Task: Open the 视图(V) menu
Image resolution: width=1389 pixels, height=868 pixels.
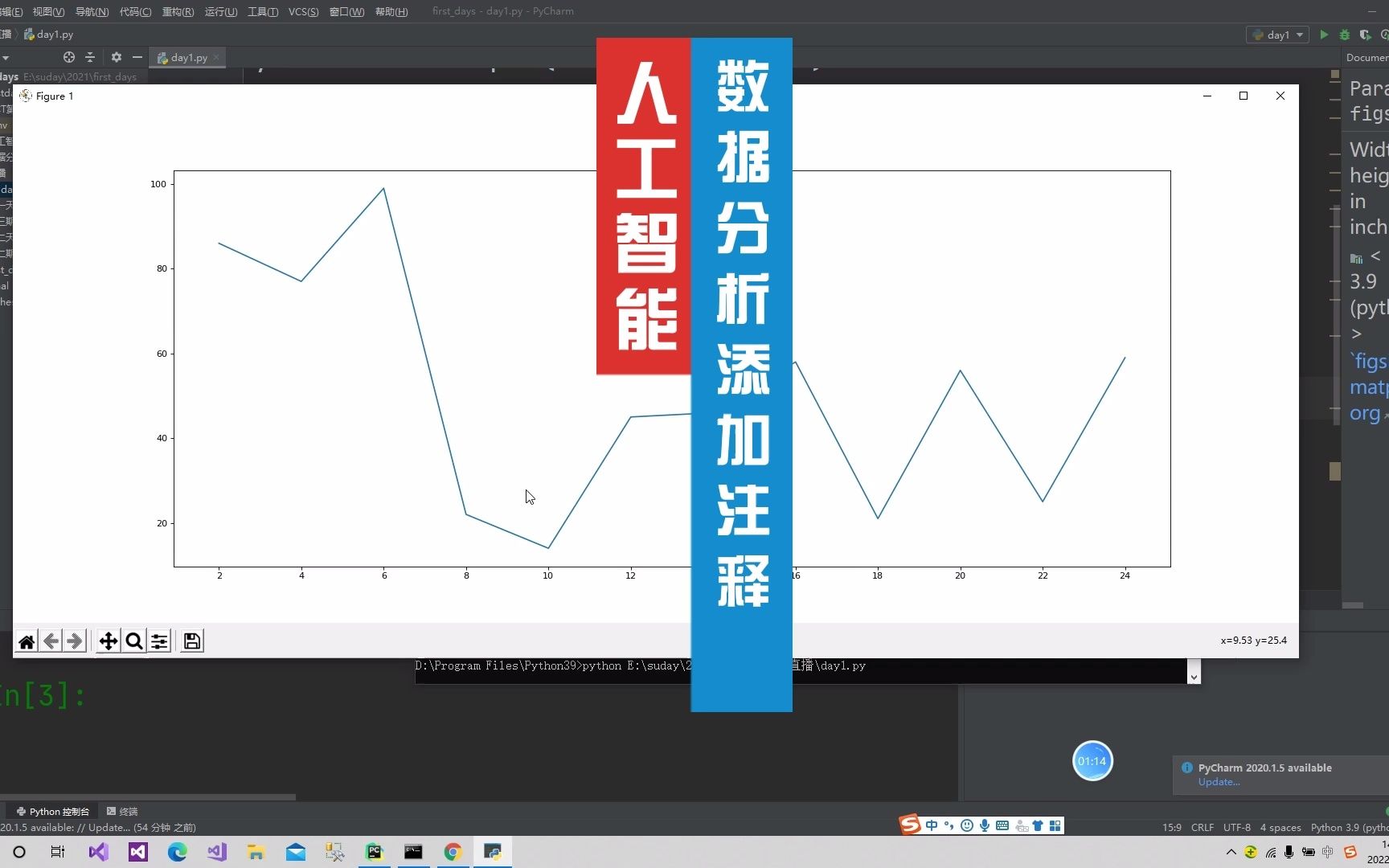Action: pyautogui.click(x=48, y=11)
